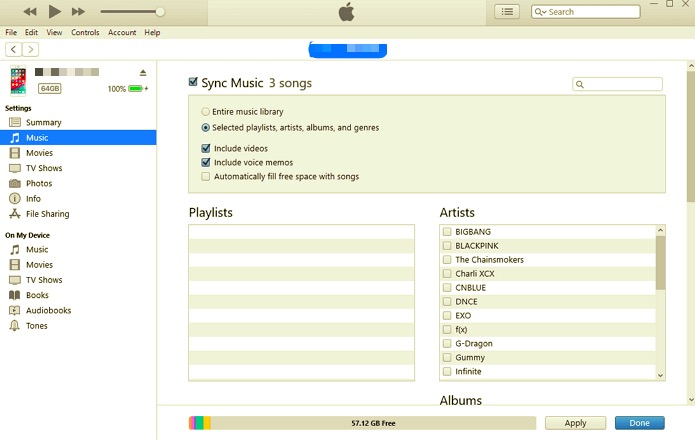Go forward with the right arrow

[x=30, y=49]
